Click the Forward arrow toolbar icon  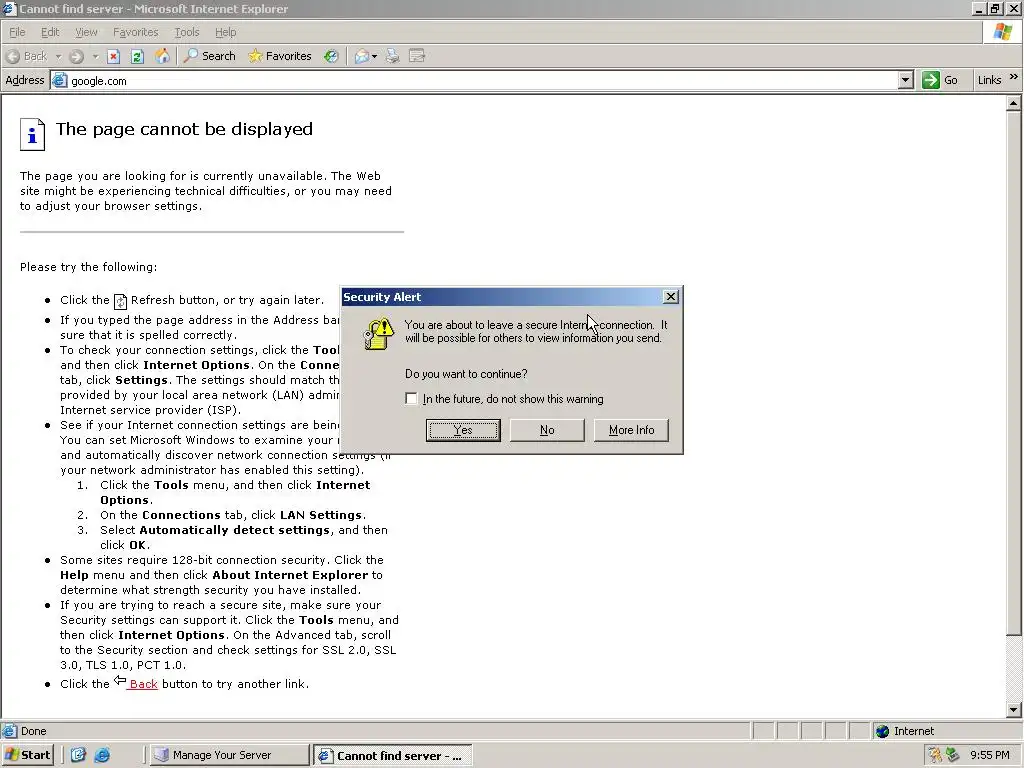(76, 56)
